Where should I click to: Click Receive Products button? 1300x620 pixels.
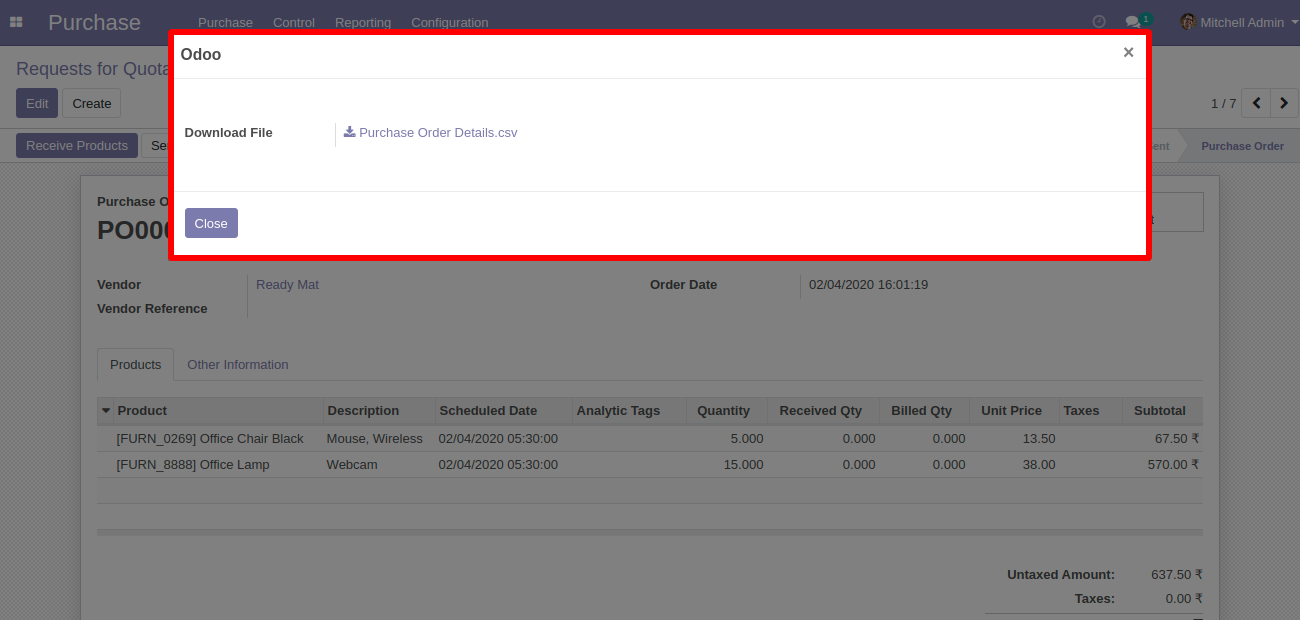[77, 146]
